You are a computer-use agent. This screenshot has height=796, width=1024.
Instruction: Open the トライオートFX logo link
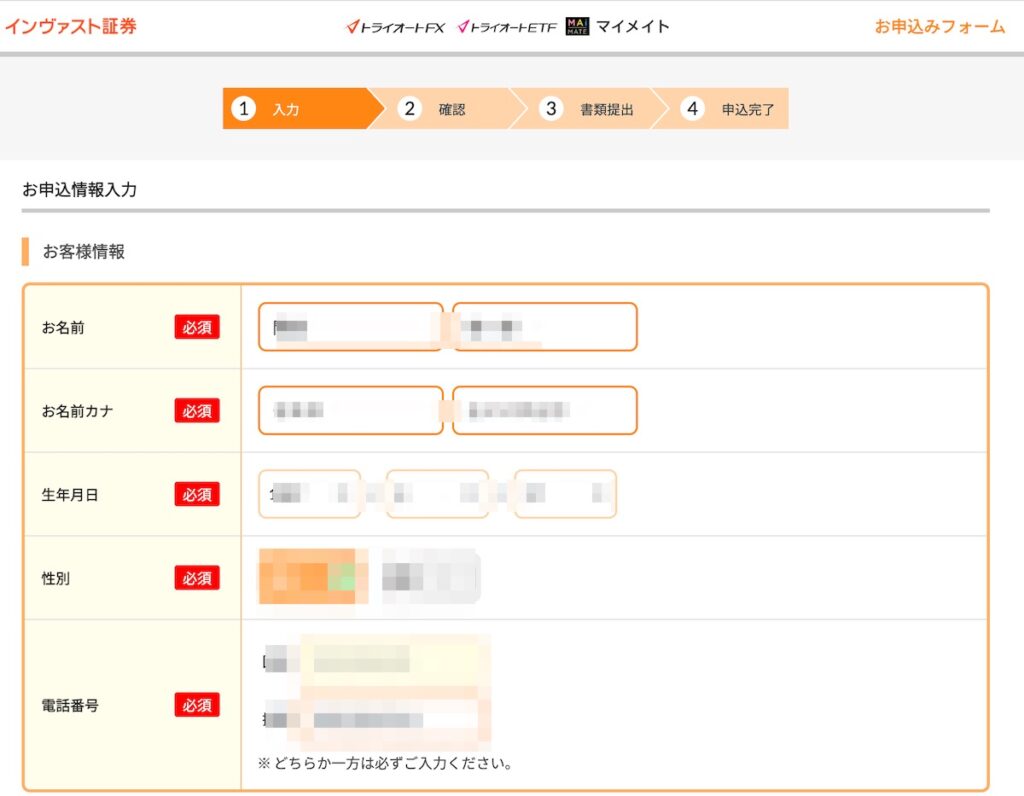(395, 27)
